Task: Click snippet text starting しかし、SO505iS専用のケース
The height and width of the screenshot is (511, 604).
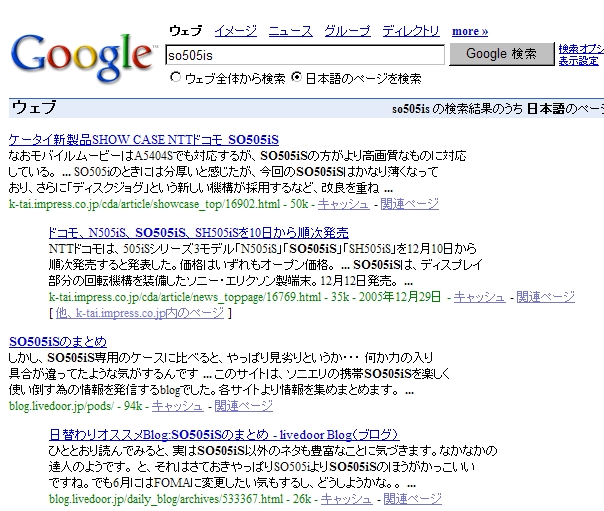Action: pos(229,374)
